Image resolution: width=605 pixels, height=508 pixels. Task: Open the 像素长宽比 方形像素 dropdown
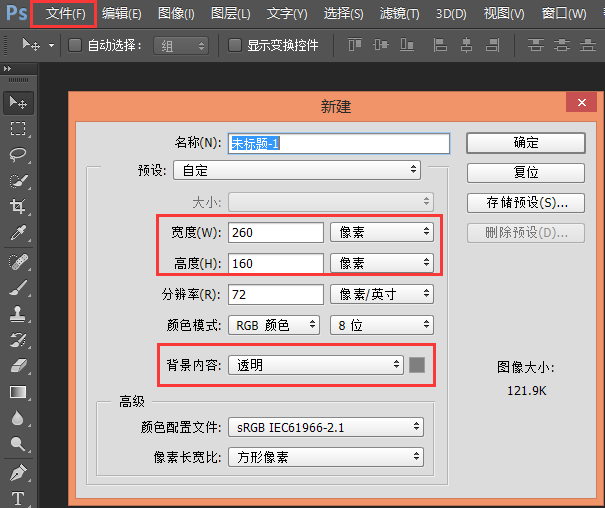click(x=326, y=457)
